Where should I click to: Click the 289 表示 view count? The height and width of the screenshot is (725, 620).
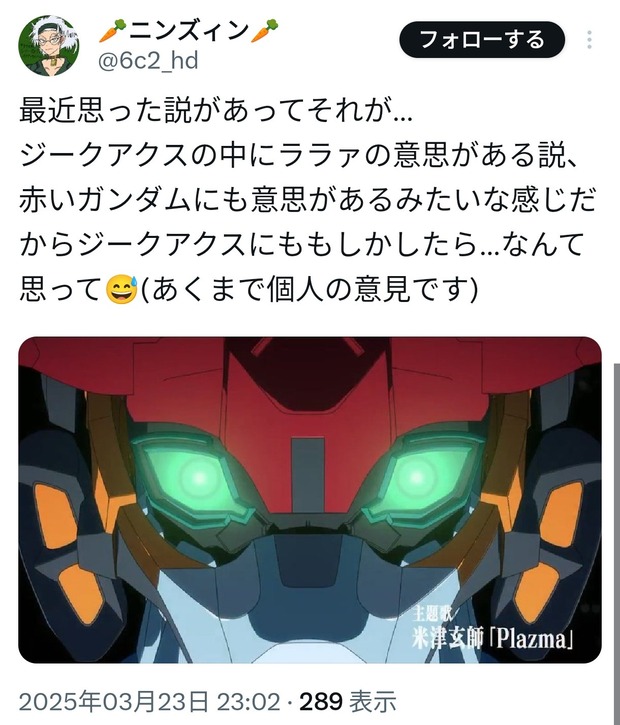348,701
